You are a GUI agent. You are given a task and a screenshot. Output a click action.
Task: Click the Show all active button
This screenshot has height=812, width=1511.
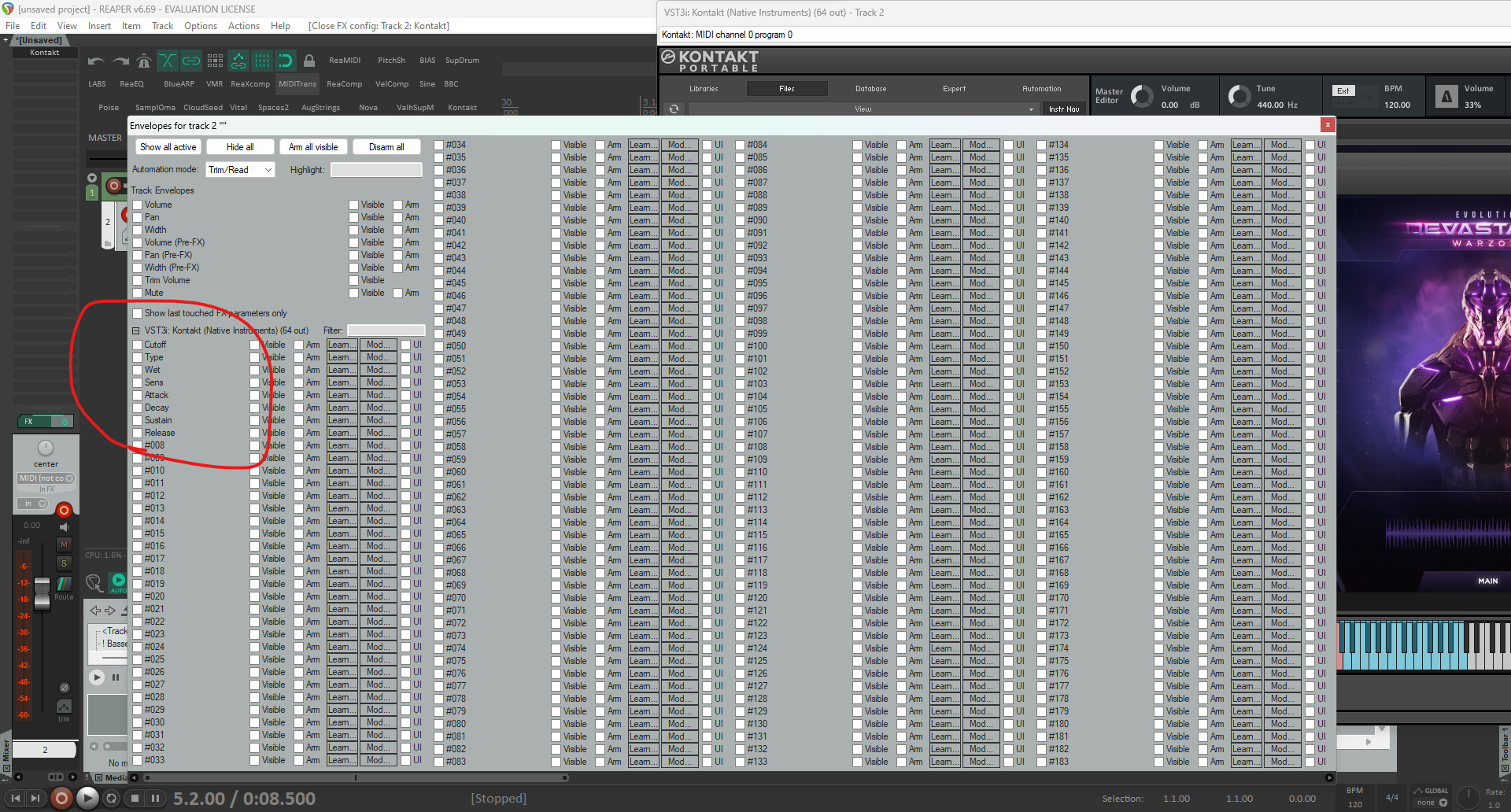coord(168,147)
